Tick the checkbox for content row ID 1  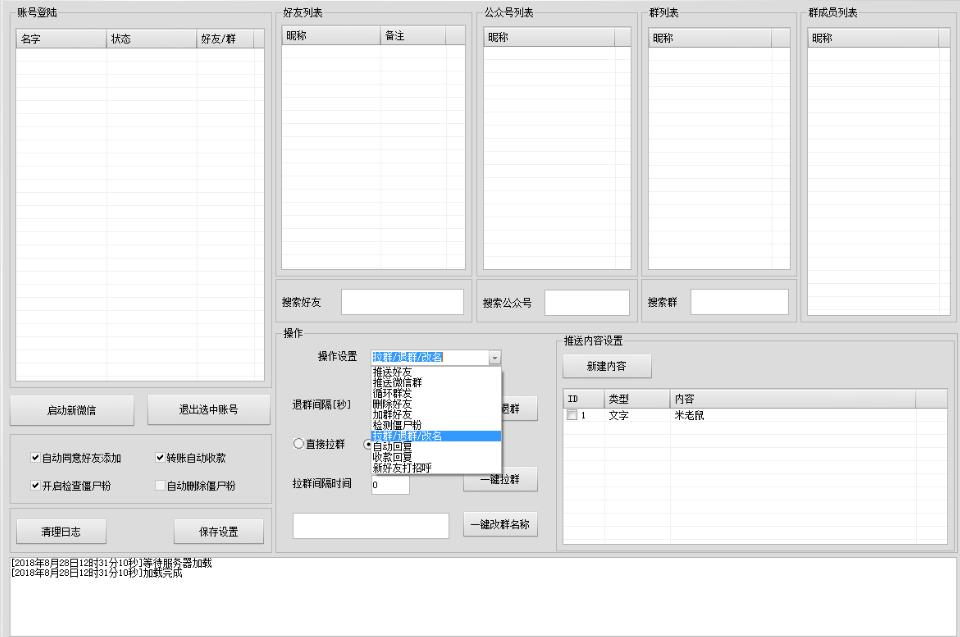pos(571,415)
